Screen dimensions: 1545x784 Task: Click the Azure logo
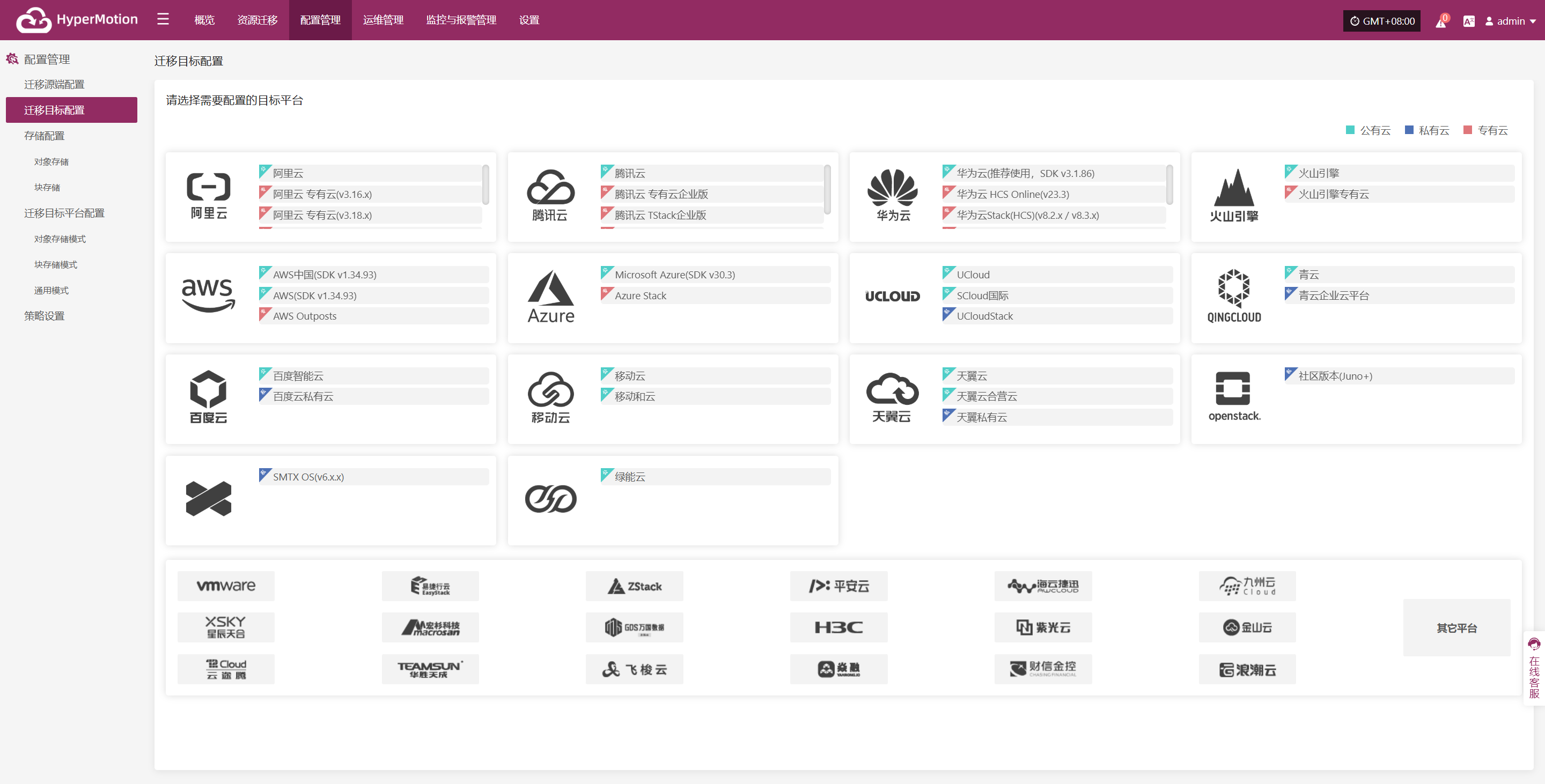click(550, 297)
